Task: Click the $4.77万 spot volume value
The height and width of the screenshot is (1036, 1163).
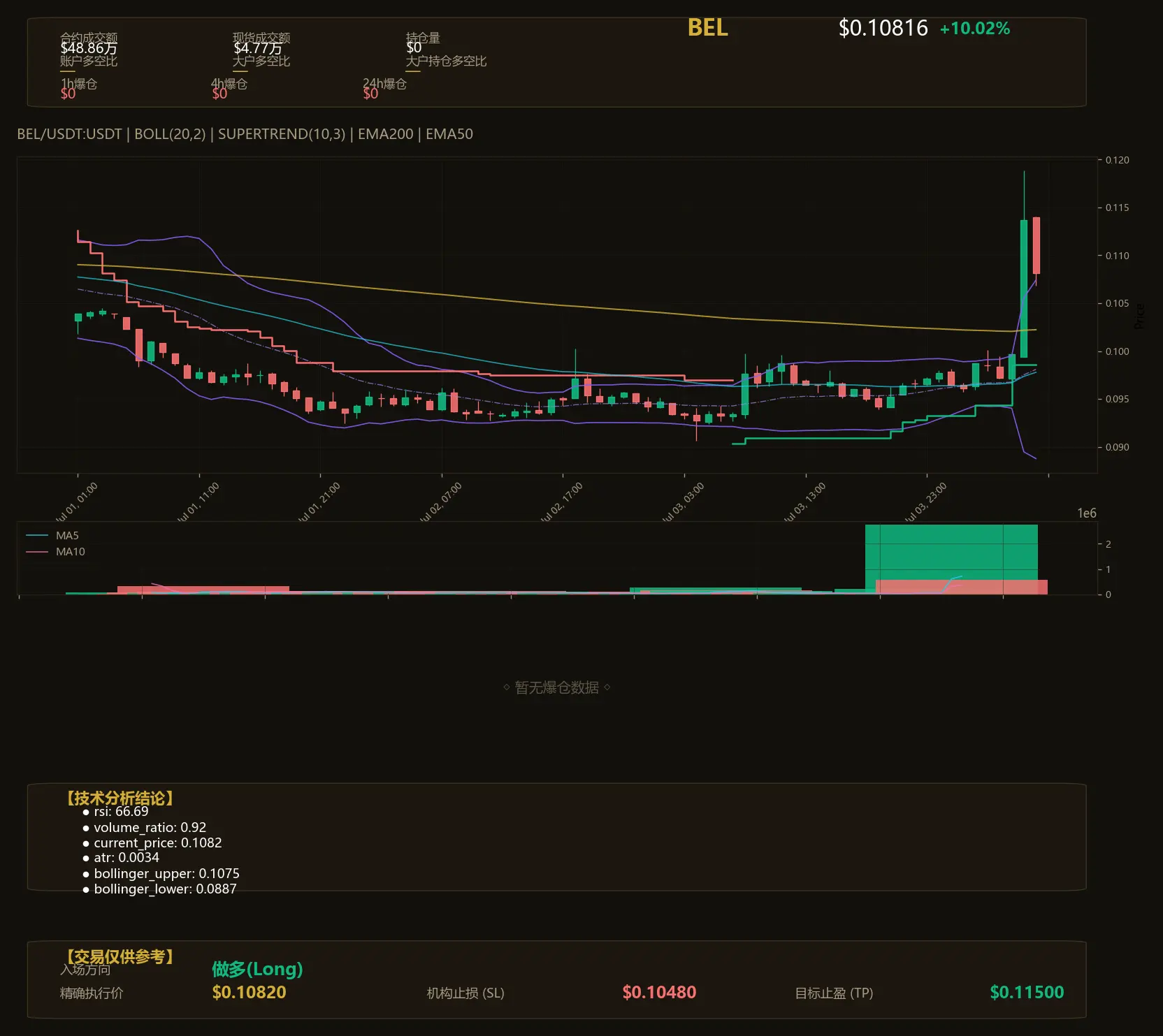Action: pos(258,48)
